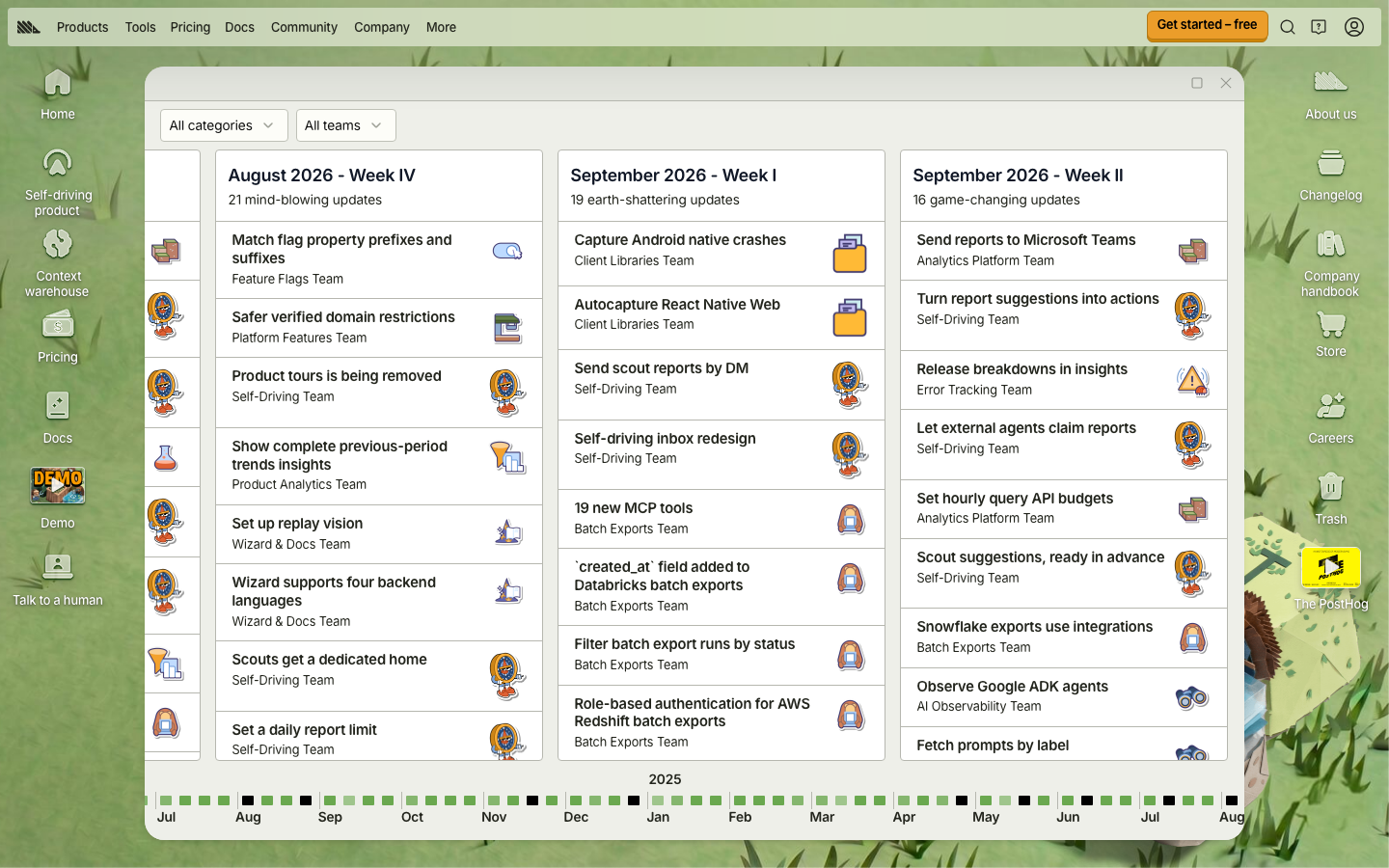Open 'Filter batch export runs by status' update
This screenshot has width=1389, height=868.
point(722,655)
